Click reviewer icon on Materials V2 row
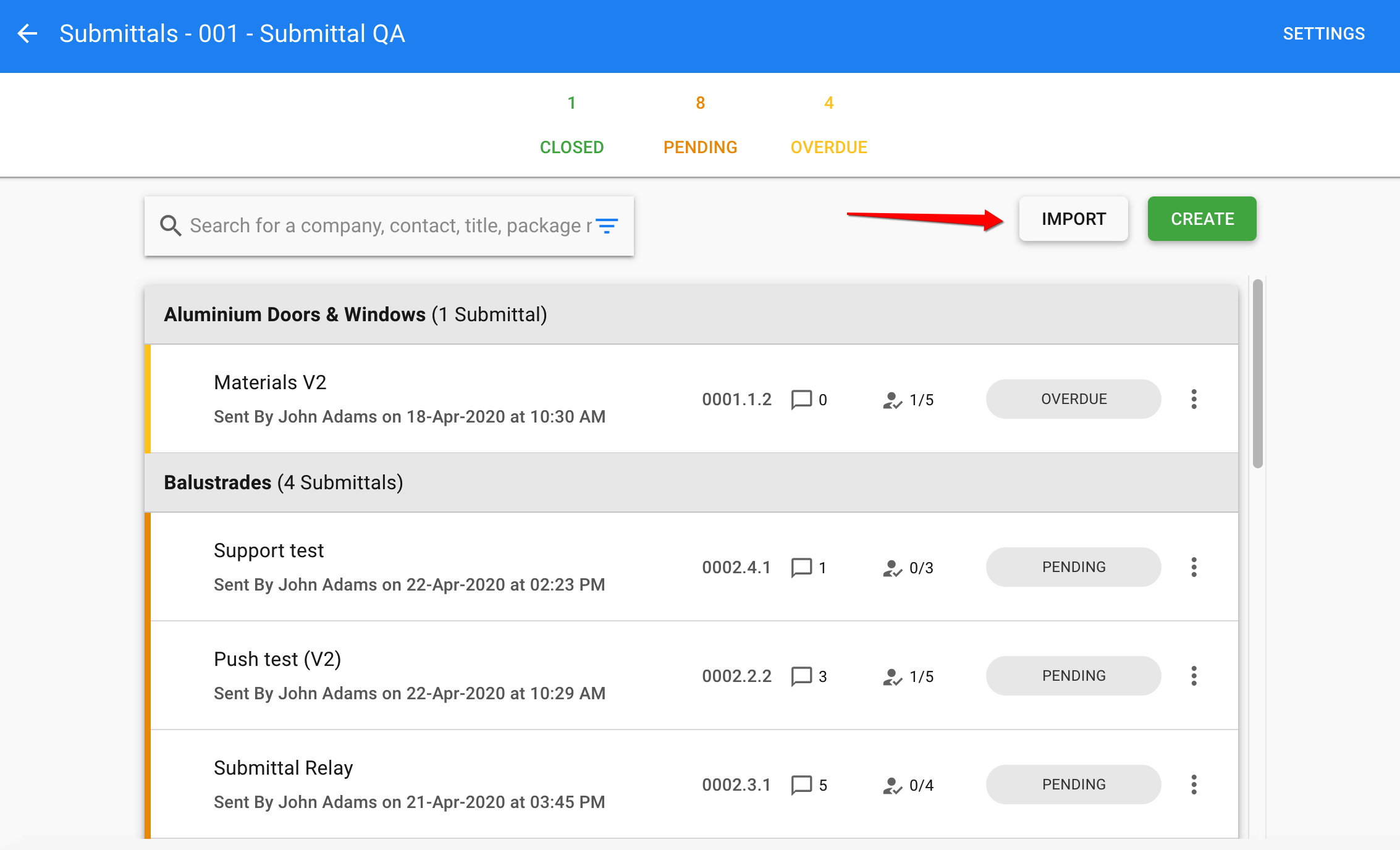The image size is (1400, 850). pyautogui.click(x=892, y=400)
